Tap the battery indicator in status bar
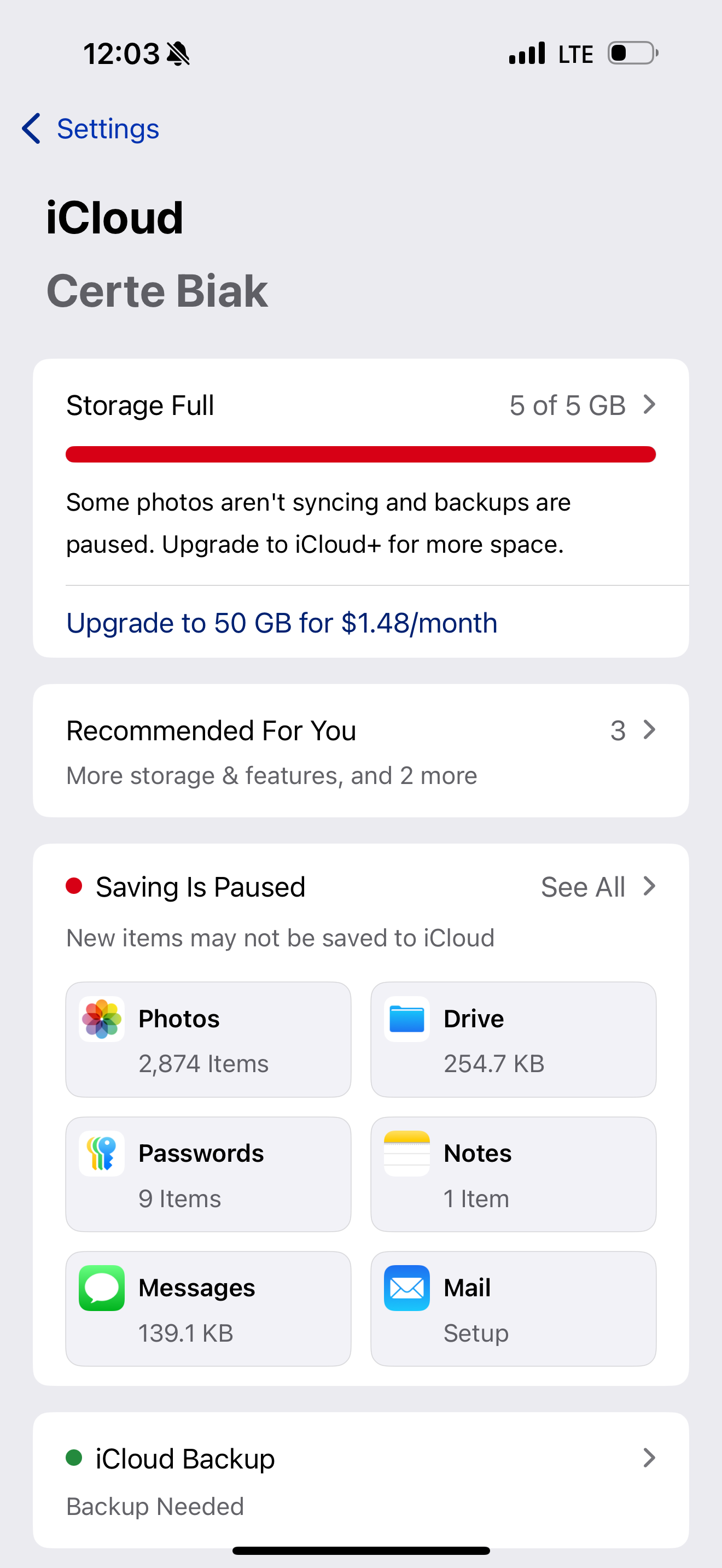This screenshot has height=1568, width=722. click(633, 54)
